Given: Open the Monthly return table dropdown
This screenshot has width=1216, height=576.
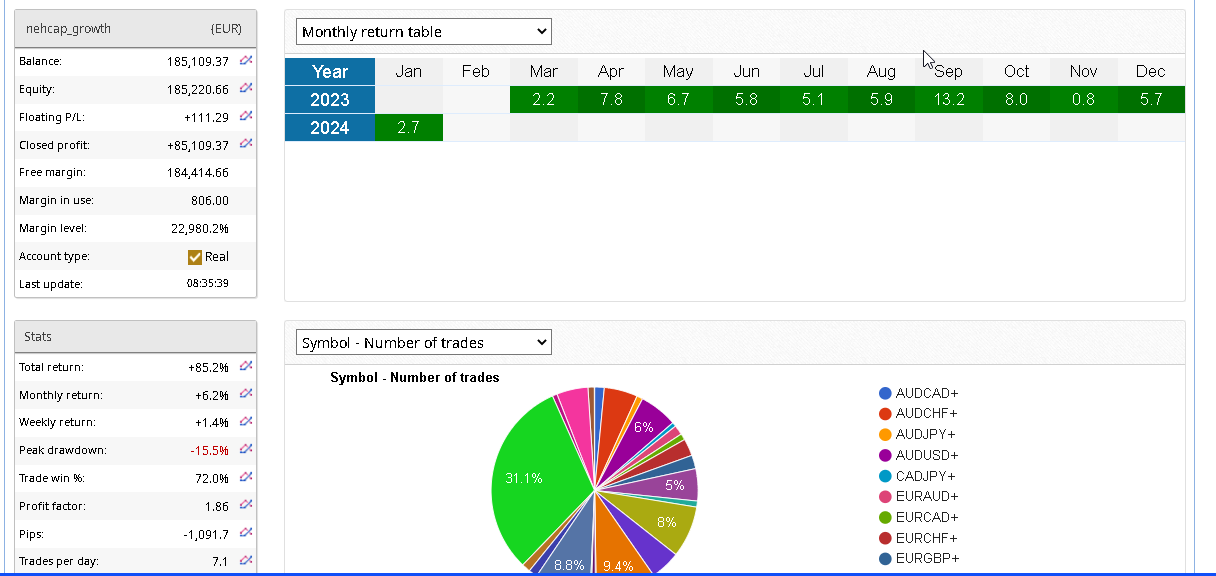Looking at the screenshot, I should click(423, 32).
